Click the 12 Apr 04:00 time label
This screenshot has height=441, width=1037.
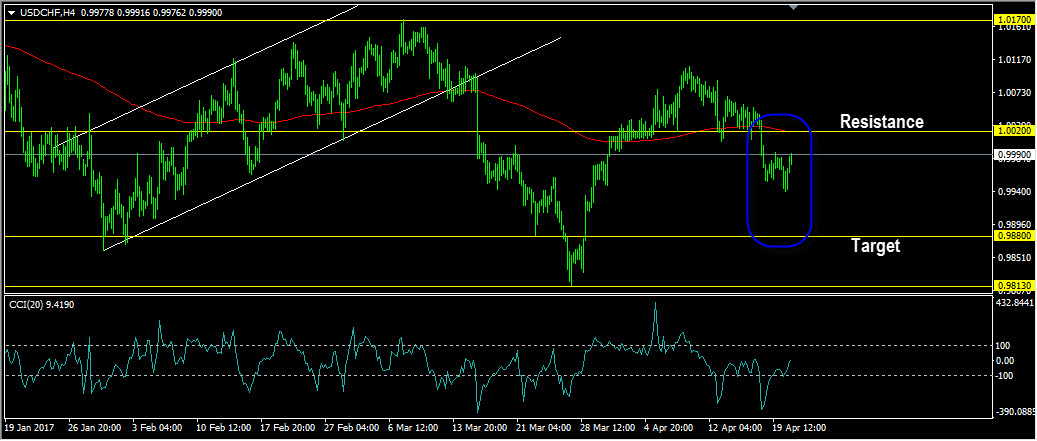click(735, 428)
